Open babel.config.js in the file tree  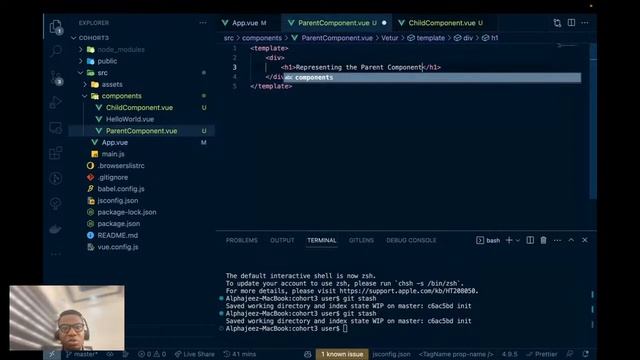(x=121, y=189)
